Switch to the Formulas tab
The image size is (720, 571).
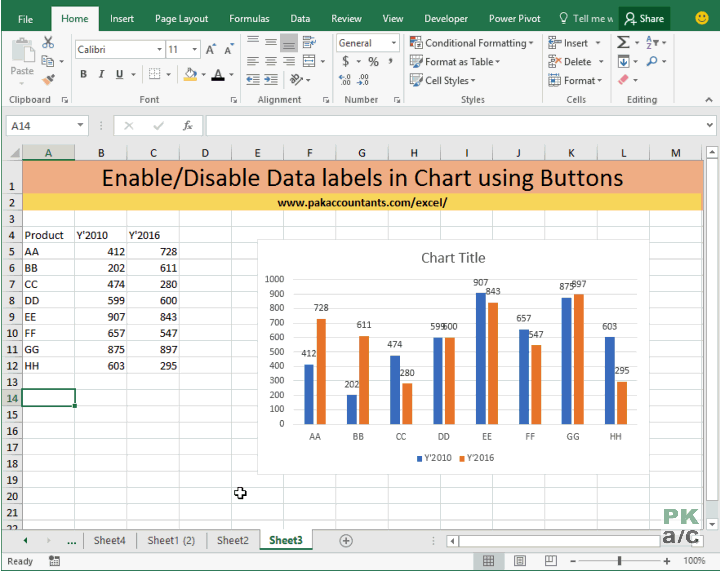(249, 19)
